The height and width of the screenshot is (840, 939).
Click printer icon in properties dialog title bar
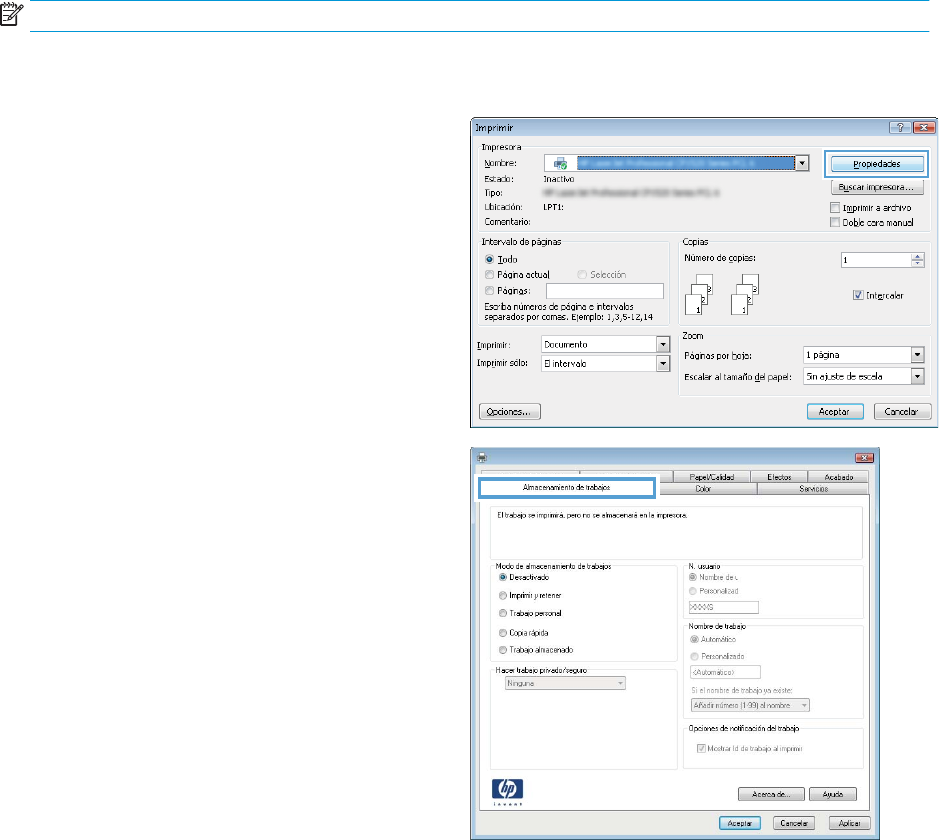point(482,458)
